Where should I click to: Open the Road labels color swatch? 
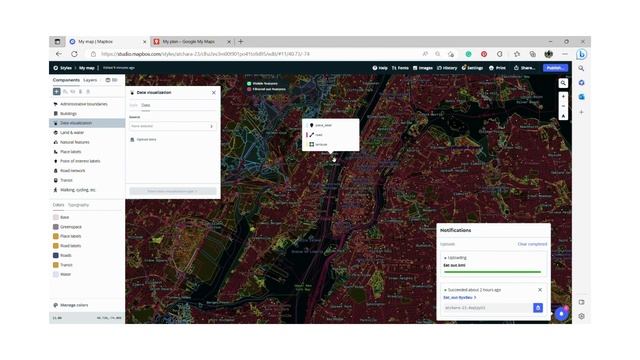click(56, 246)
